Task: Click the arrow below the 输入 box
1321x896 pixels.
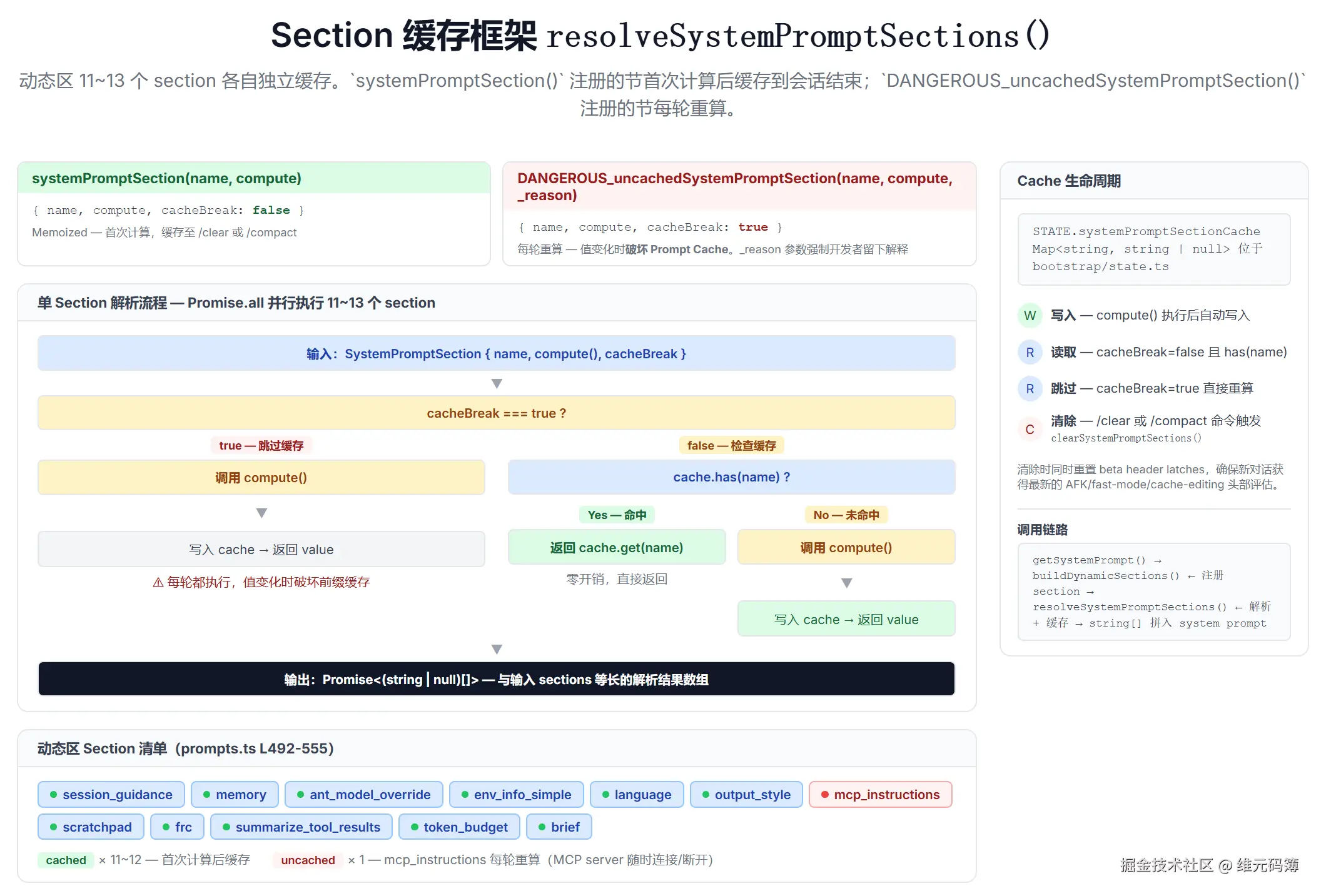Action: pyautogui.click(x=497, y=383)
